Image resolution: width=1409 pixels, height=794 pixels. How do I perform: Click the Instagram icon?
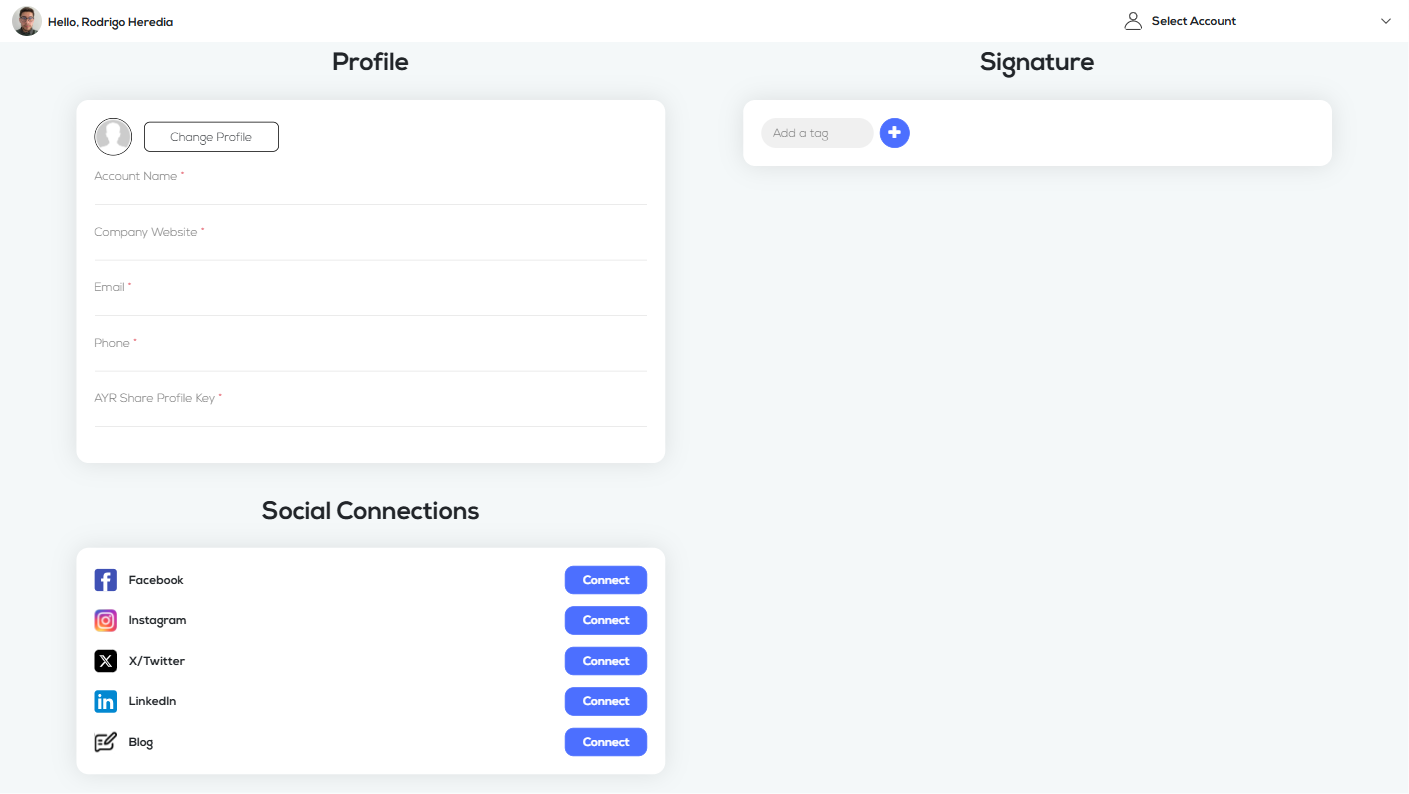tap(105, 620)
